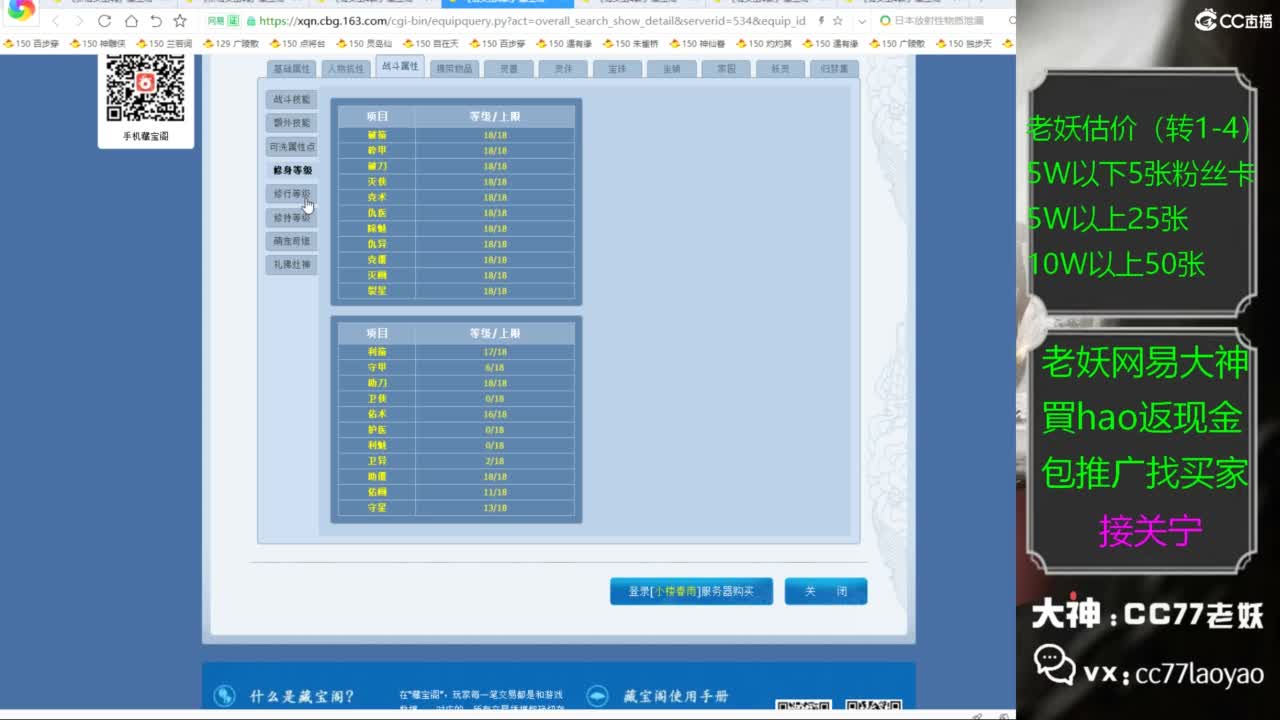Go back to the previous page
Viewport: 1280px width, 720px height.
[55, 21]
